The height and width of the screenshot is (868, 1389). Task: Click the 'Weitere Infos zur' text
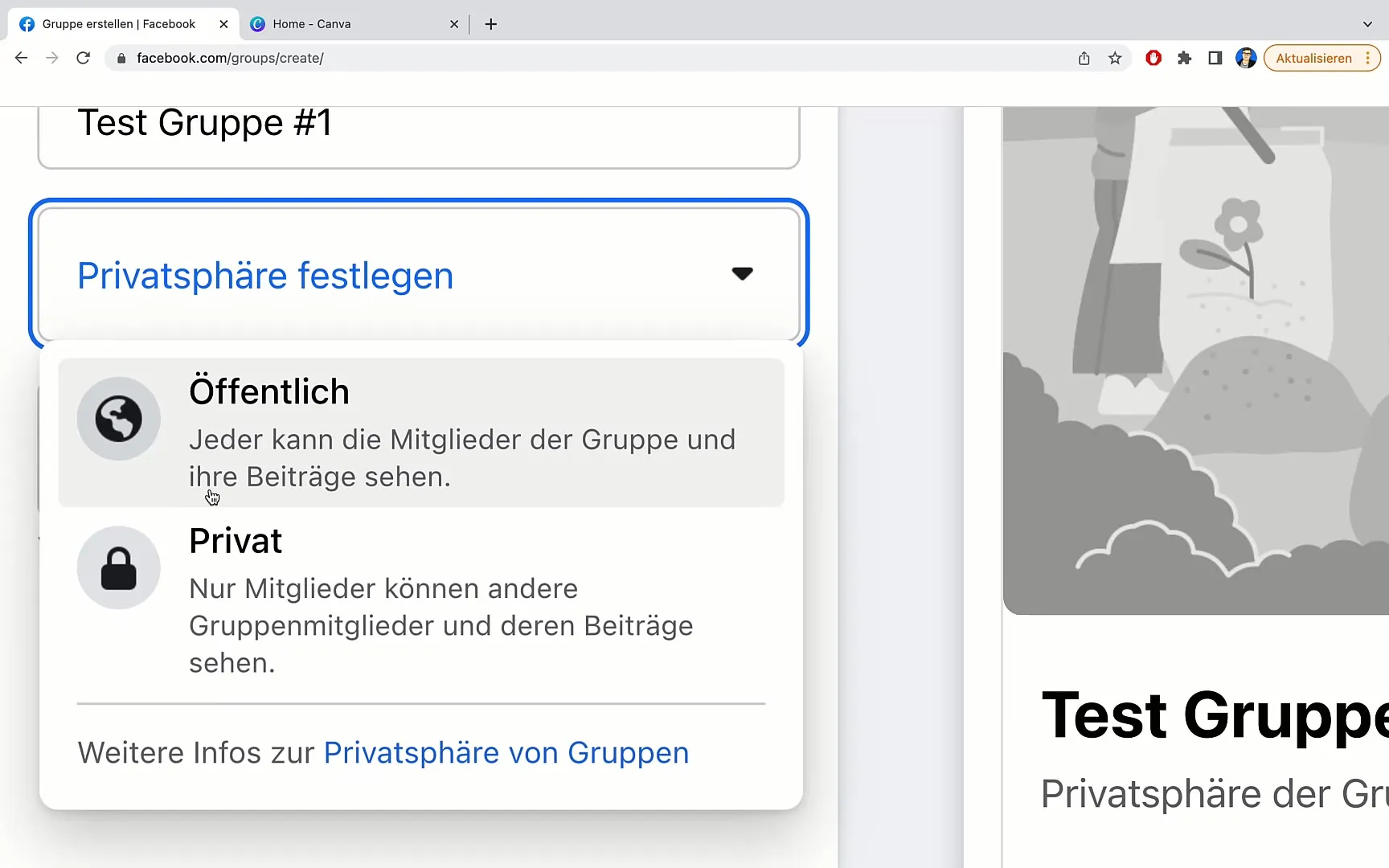coord(196,753)
